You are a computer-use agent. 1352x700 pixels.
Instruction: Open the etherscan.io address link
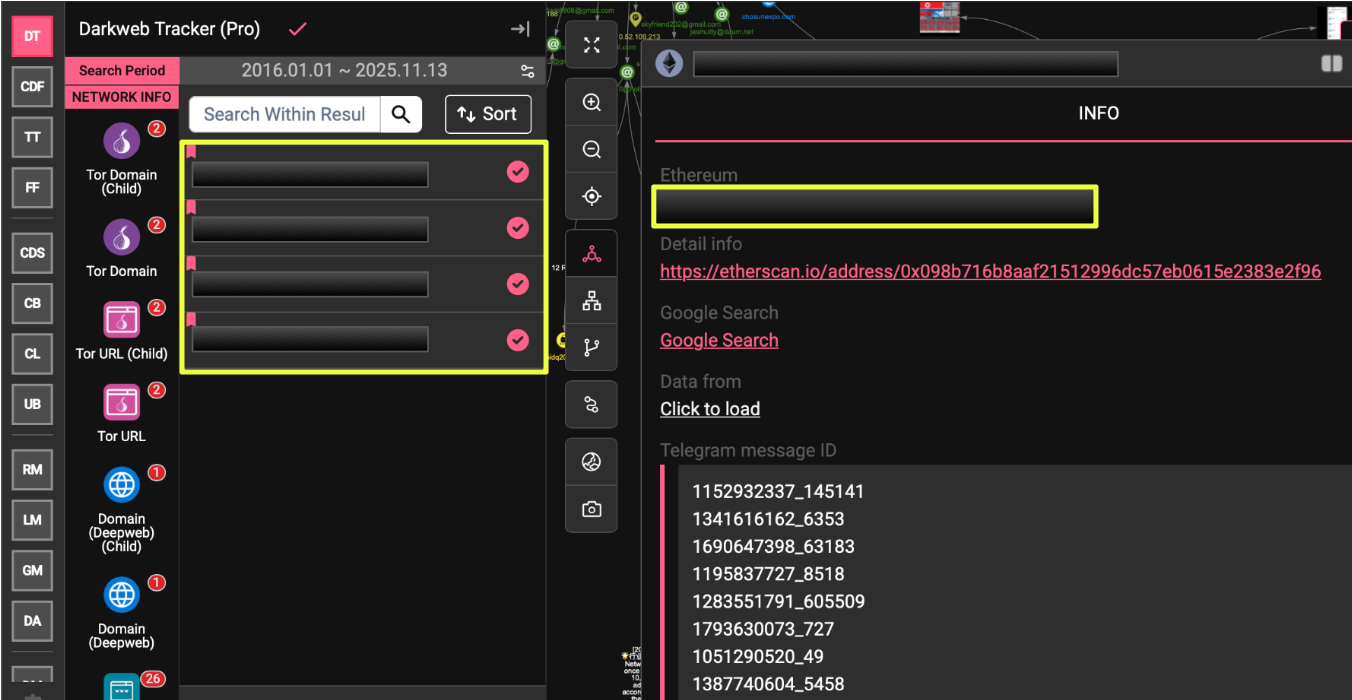click(990, 271)
